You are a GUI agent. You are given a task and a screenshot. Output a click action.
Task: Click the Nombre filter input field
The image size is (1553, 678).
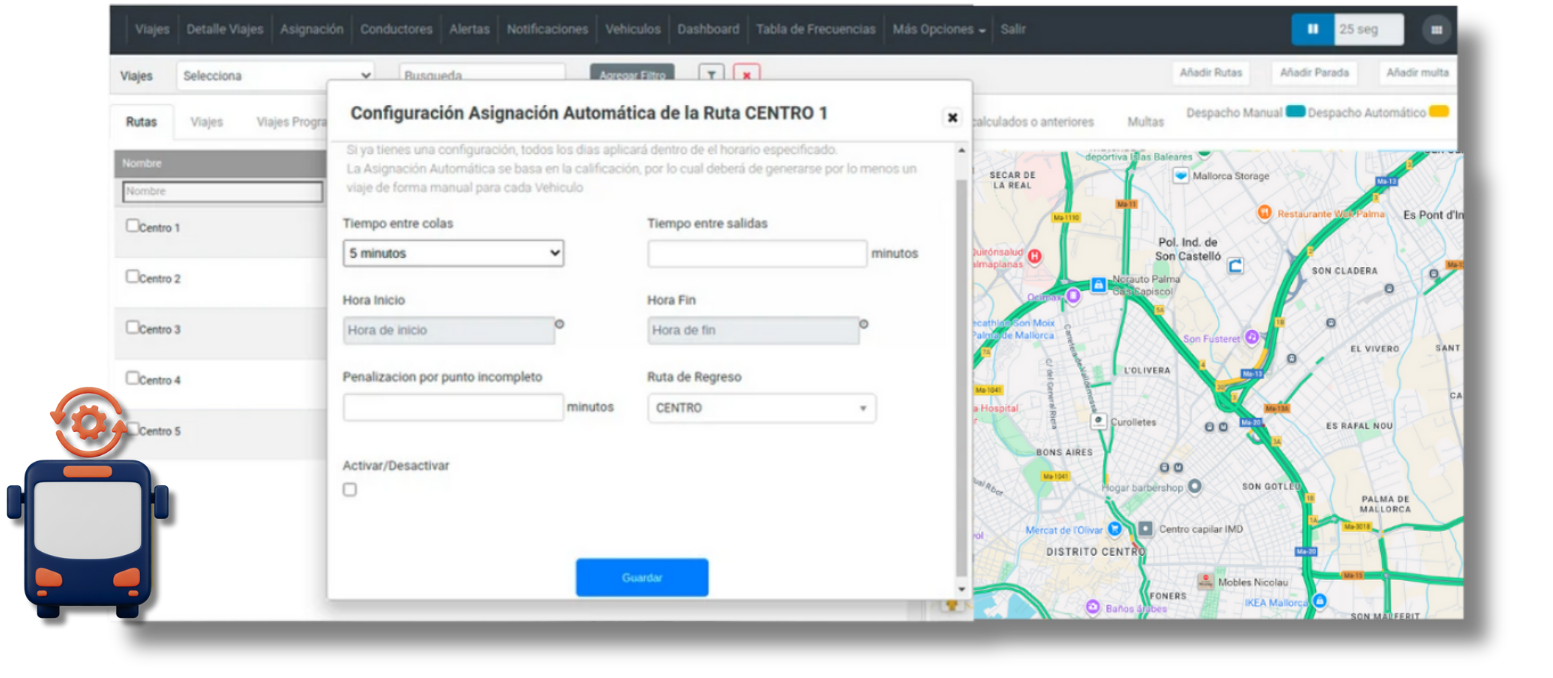coord(222,191)
